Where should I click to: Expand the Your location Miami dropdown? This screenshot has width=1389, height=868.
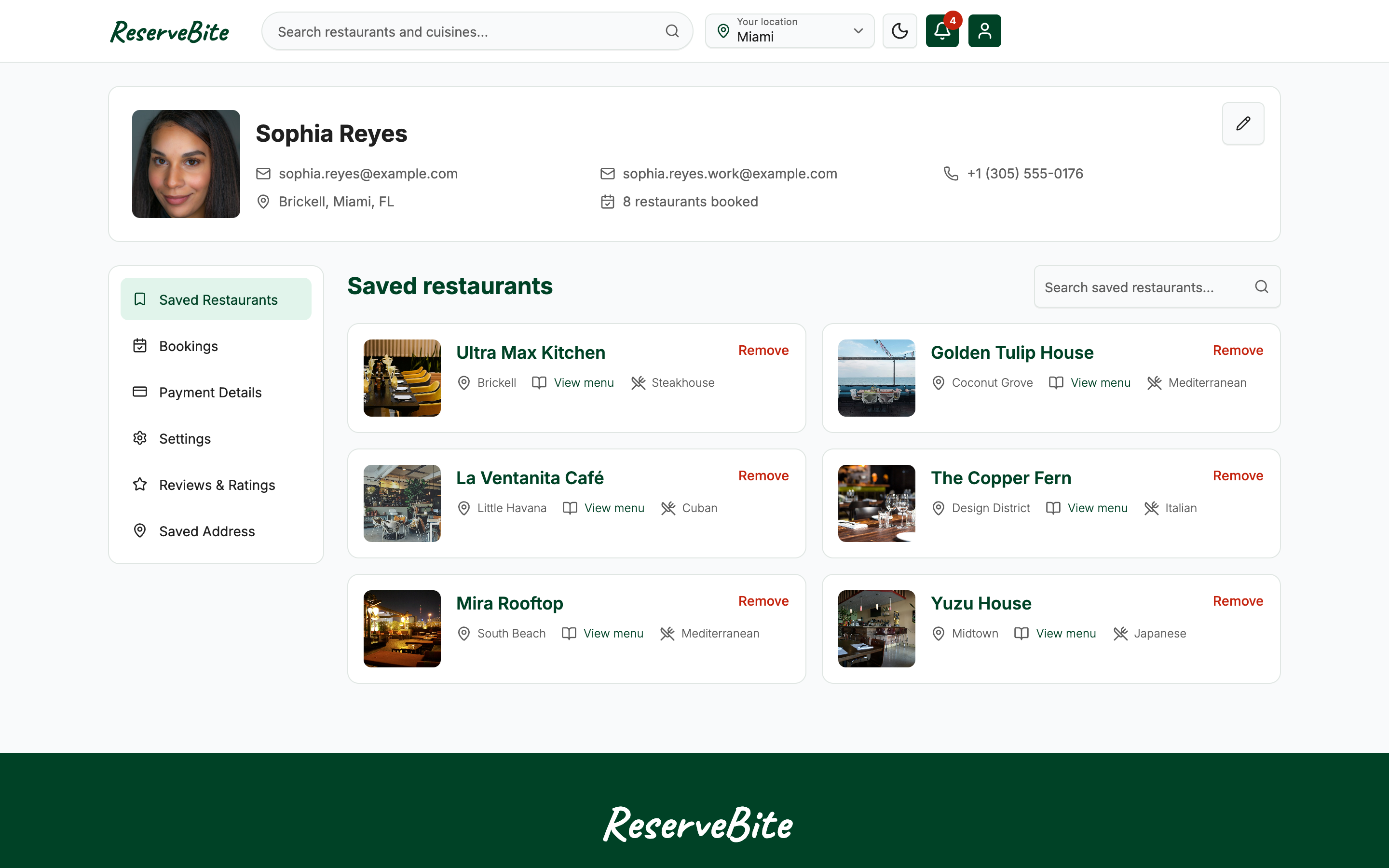tap(789, 31)
